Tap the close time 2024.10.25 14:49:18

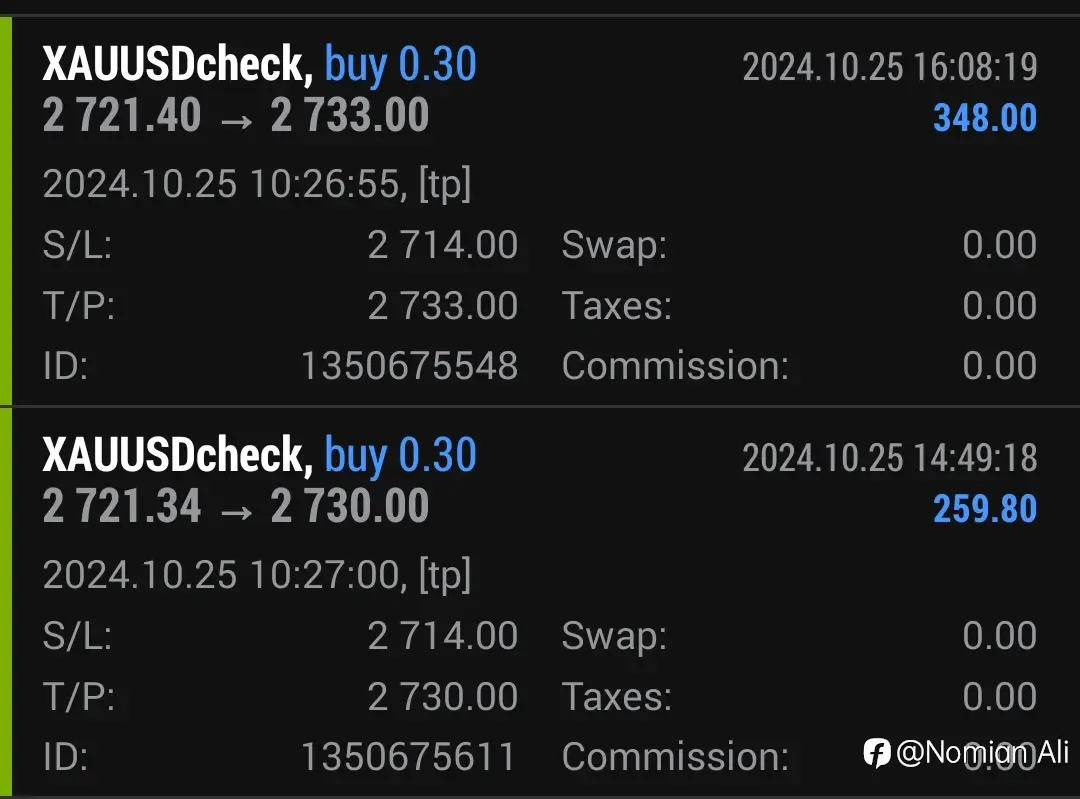[890, 458]
